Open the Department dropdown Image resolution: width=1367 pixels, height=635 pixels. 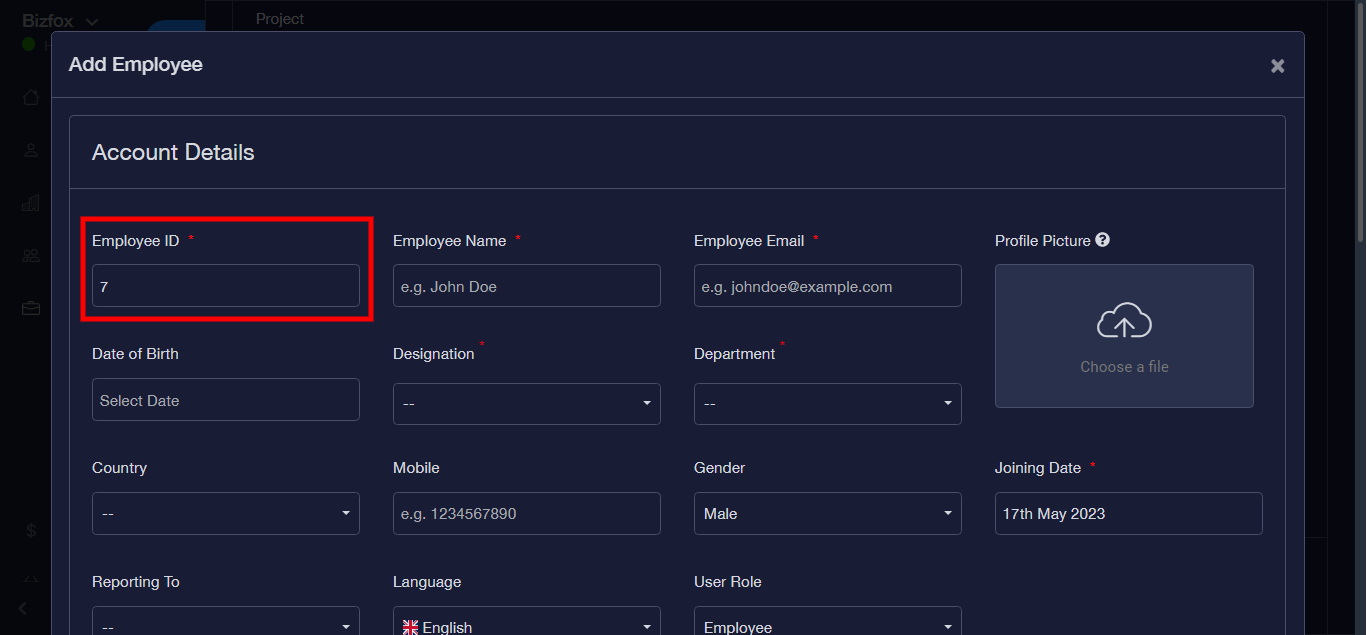pyautogui.click(x=827, y=404)
